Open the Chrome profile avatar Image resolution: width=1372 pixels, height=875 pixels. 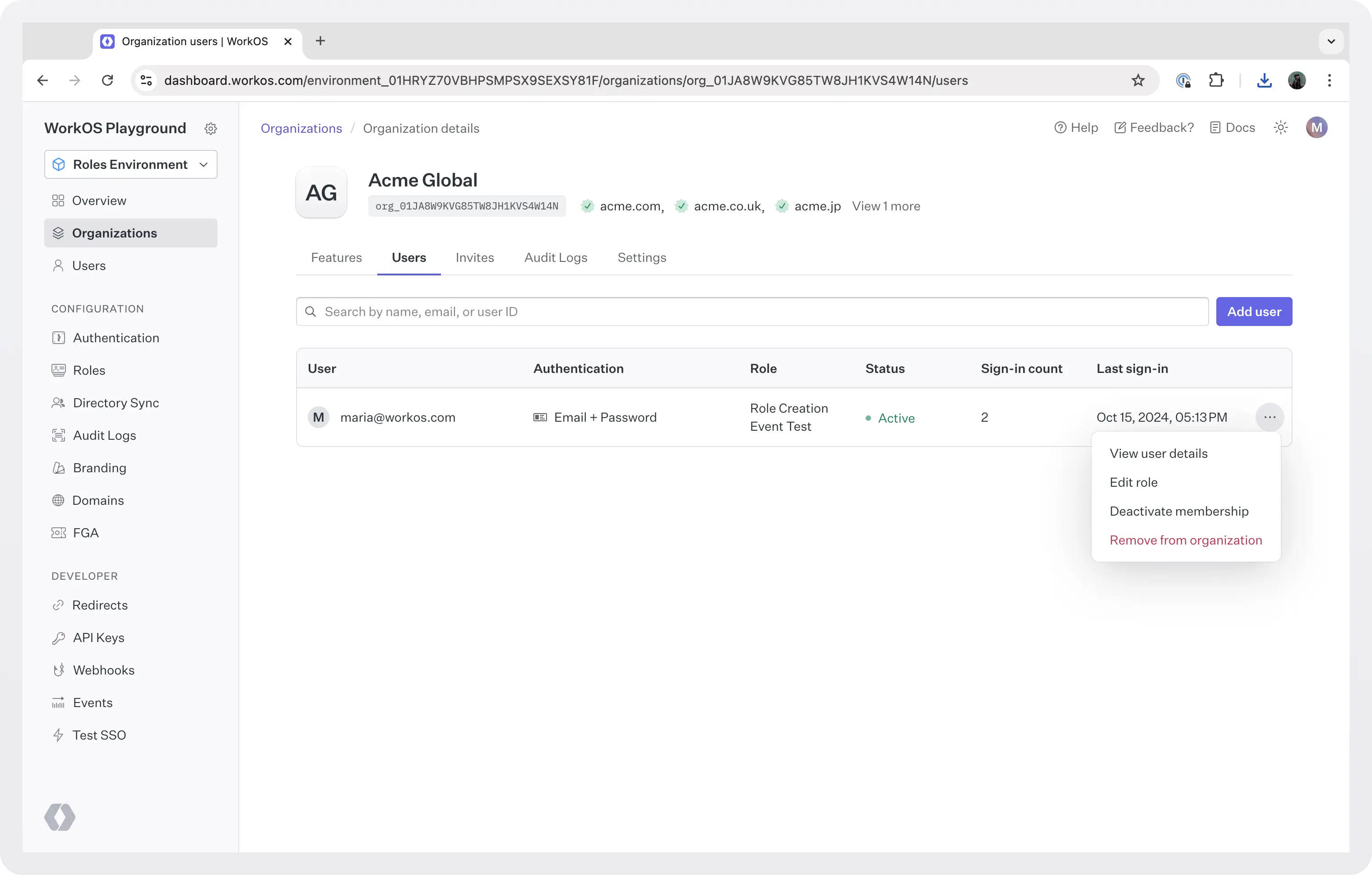point(1297,80)
